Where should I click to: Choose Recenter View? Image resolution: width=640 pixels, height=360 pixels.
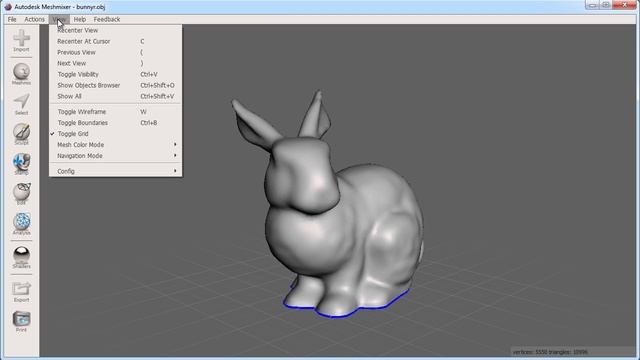[x=116, y=30]
